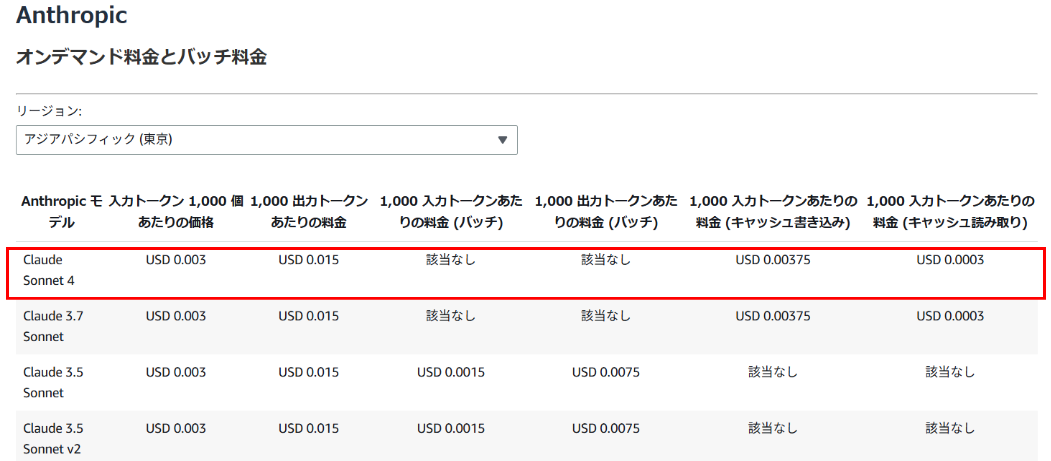Click USD 0.0003 cache read for Claude 3.7 Sonnet
Screen dimensions: 1051x461
[950, 316]
